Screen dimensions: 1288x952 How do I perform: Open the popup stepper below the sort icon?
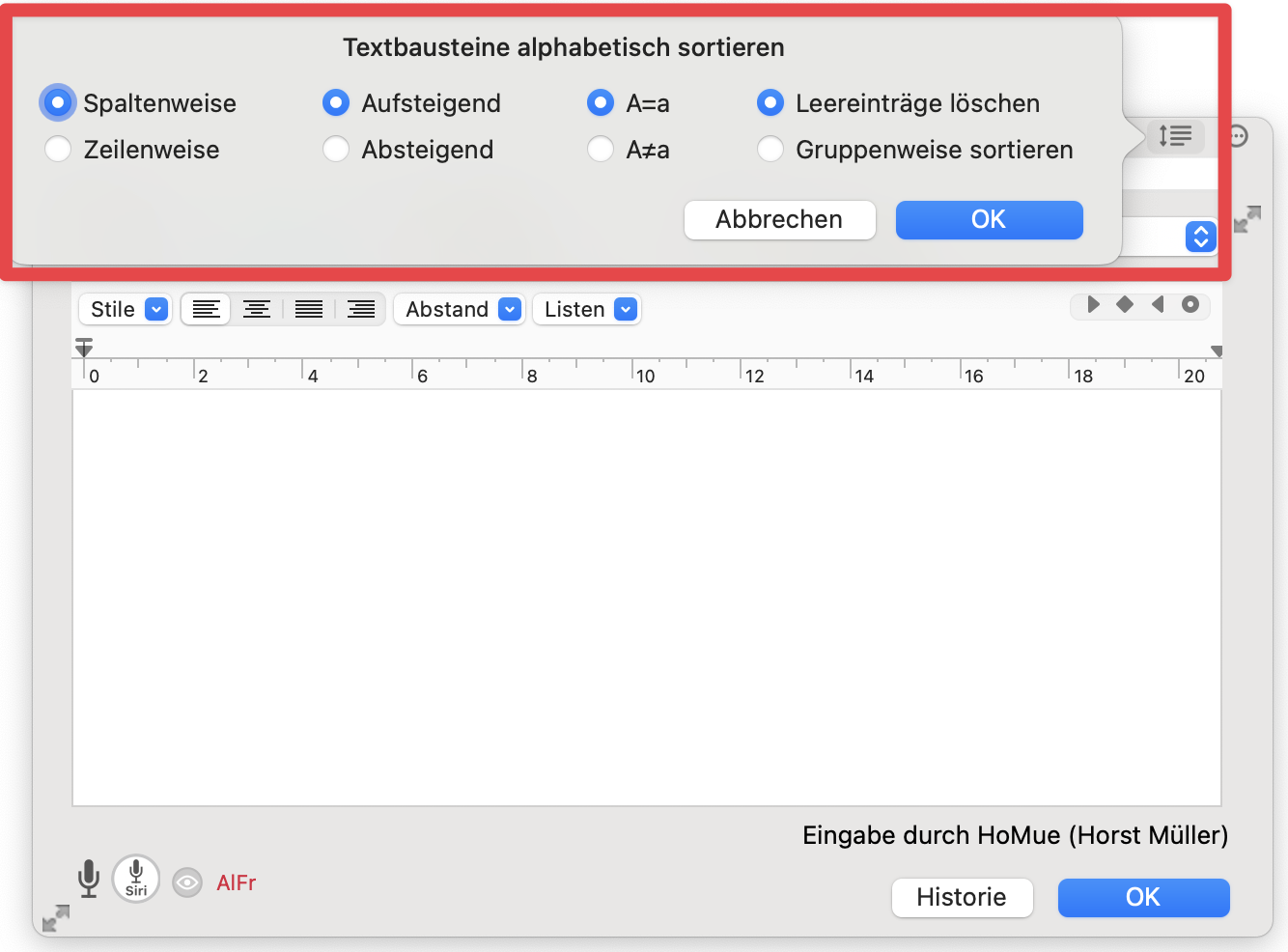1200,237
